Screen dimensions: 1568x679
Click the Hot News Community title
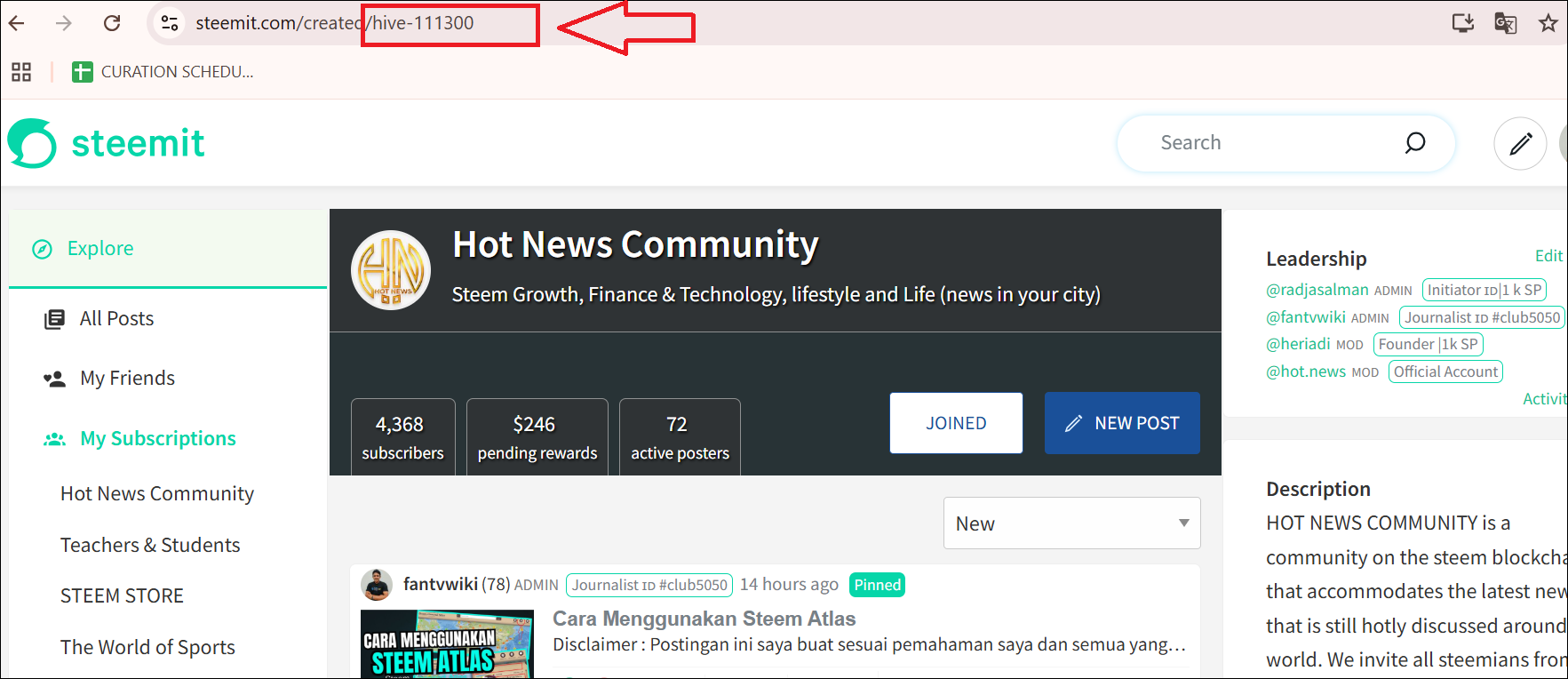[x=635, y=244]
